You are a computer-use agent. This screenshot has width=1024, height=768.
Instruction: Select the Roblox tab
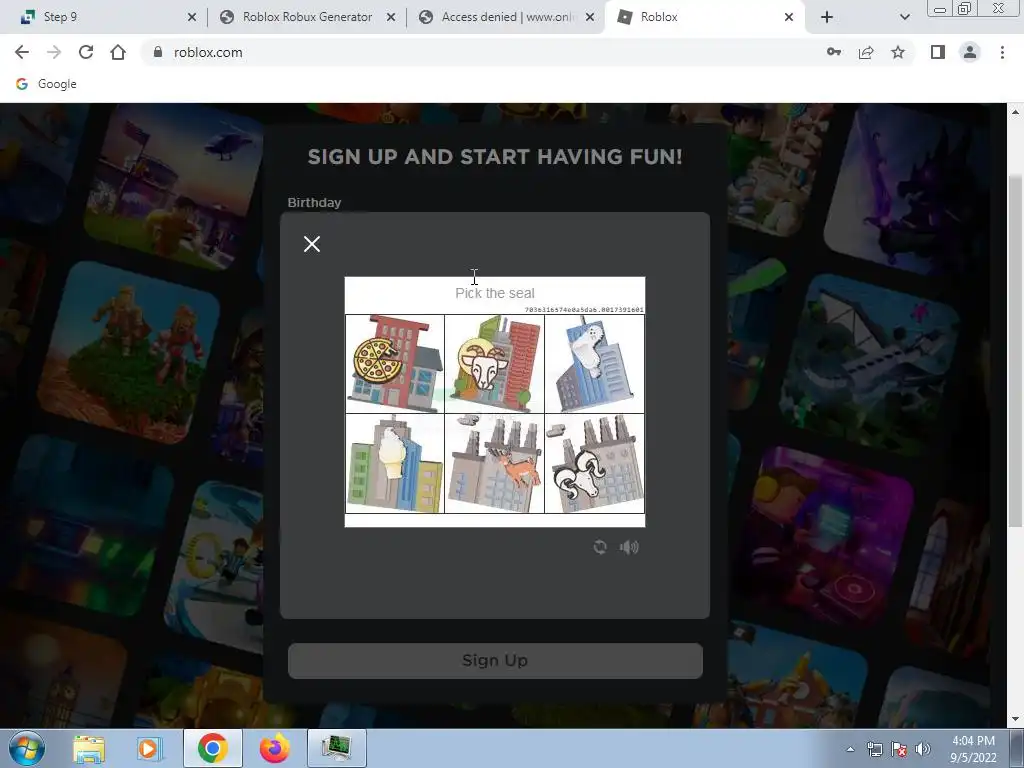pos(705,17)
